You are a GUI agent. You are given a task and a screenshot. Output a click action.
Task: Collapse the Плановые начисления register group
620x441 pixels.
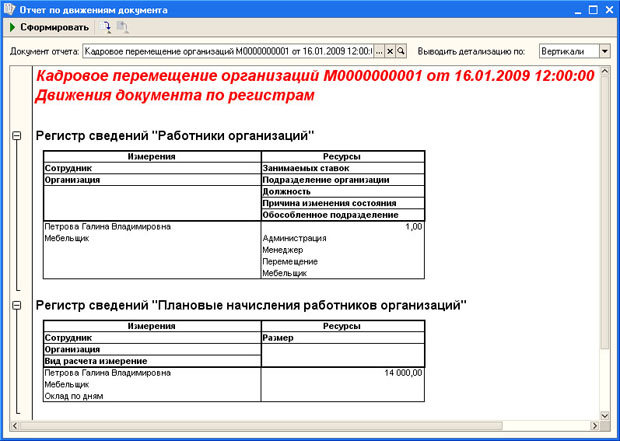[17, 305]
